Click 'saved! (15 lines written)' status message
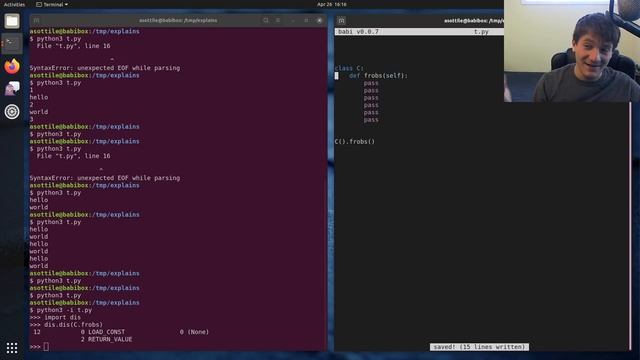 tap(479, 347)
